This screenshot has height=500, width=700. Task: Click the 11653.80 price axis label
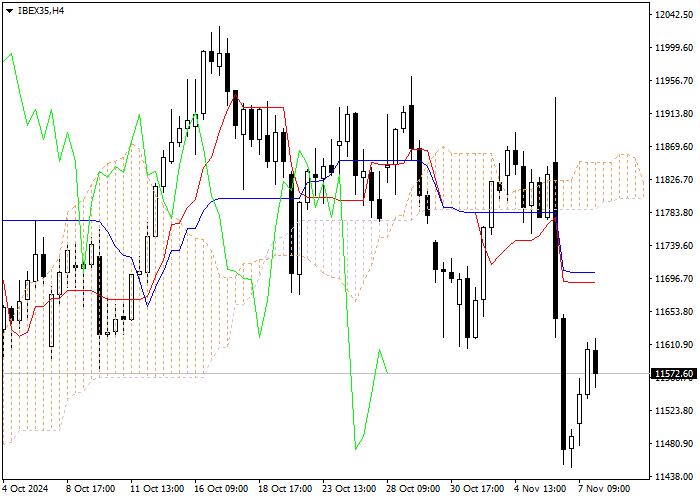tap(674, 312)
